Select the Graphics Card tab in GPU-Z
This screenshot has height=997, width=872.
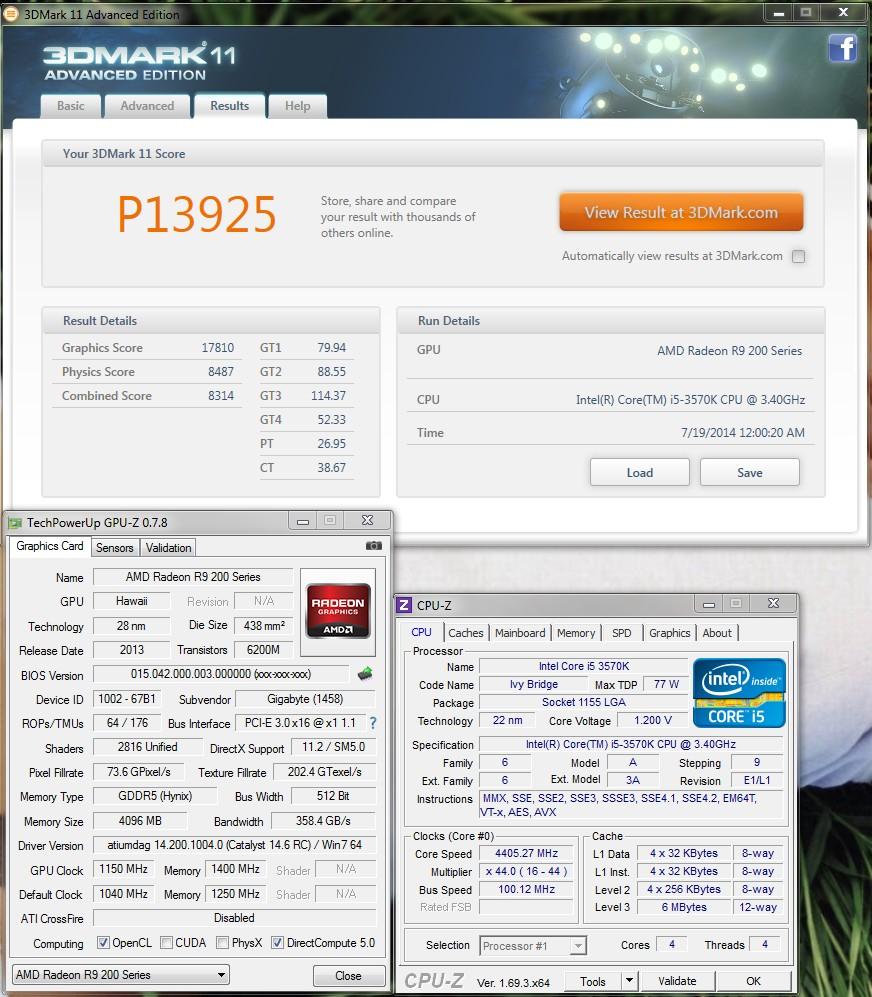[x=50, y=546]
